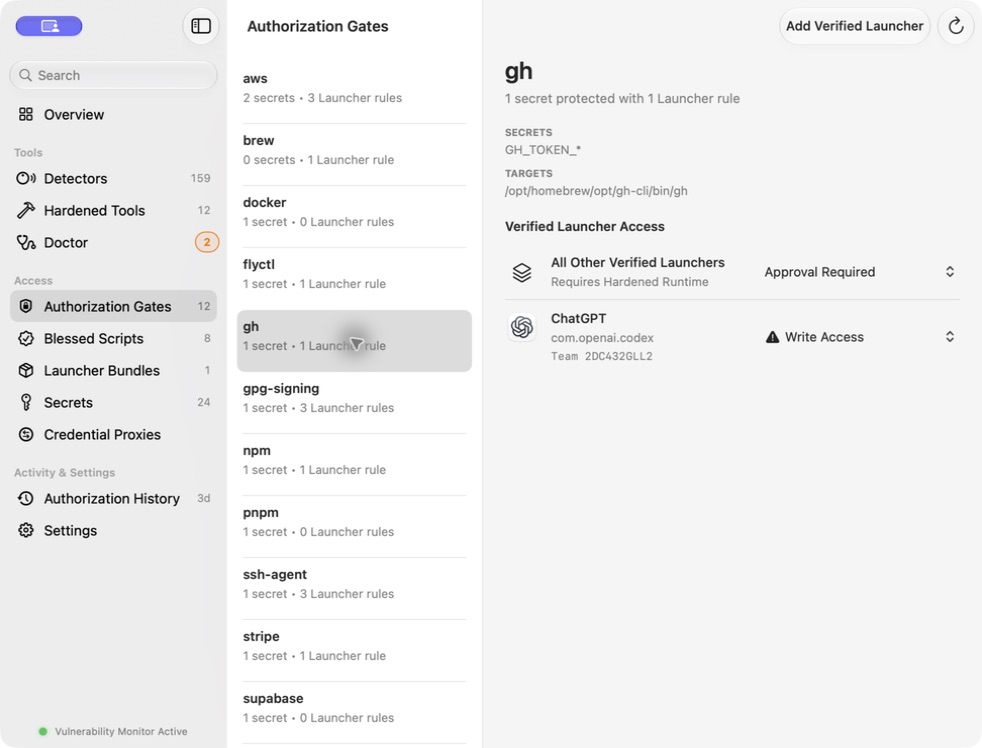The image size is (982, 748).
Task: Click the com.openai.codex bundle identifier
Action: 602,338
